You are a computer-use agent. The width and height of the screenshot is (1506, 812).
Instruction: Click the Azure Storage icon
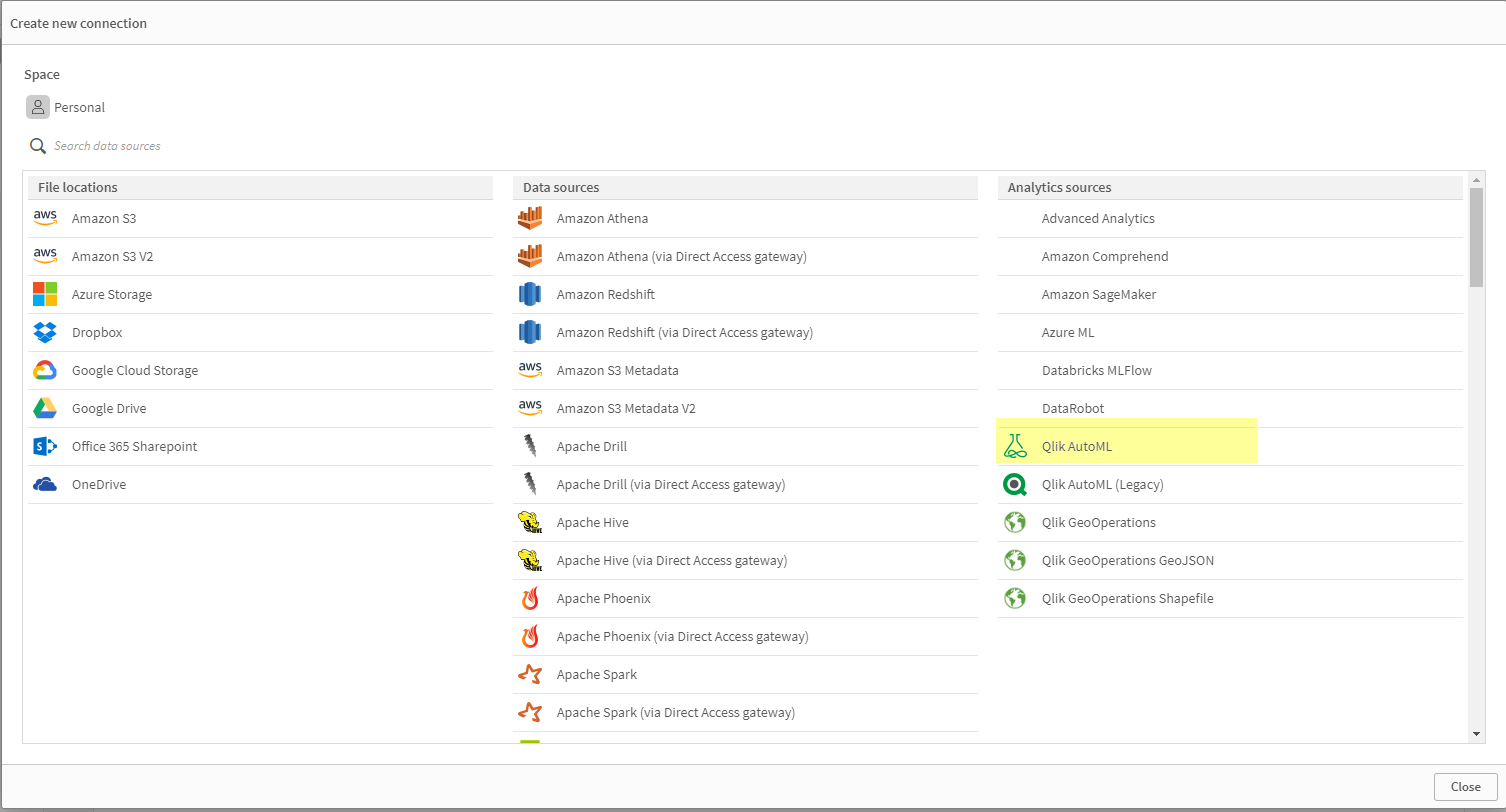(45, 294)
